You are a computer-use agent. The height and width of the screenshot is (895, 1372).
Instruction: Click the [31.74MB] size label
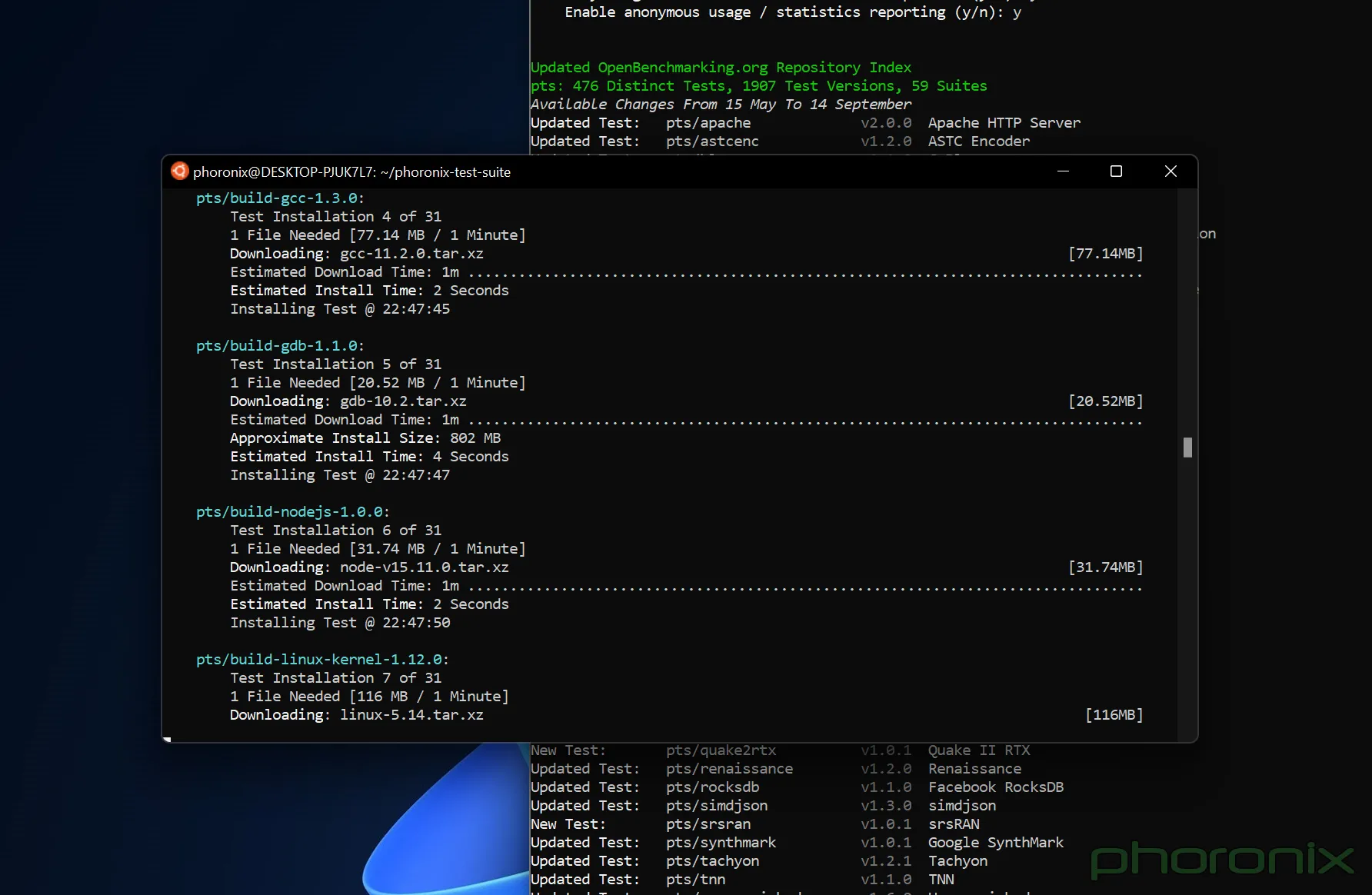click(1106, 567)
